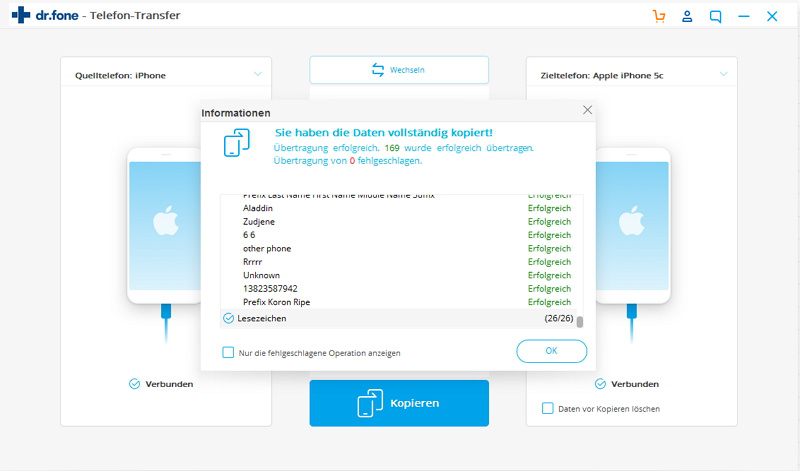Select the Rrrrr entry
Image resolution: width=800 pixels, height=471 pixels.
tap(253, 262)
